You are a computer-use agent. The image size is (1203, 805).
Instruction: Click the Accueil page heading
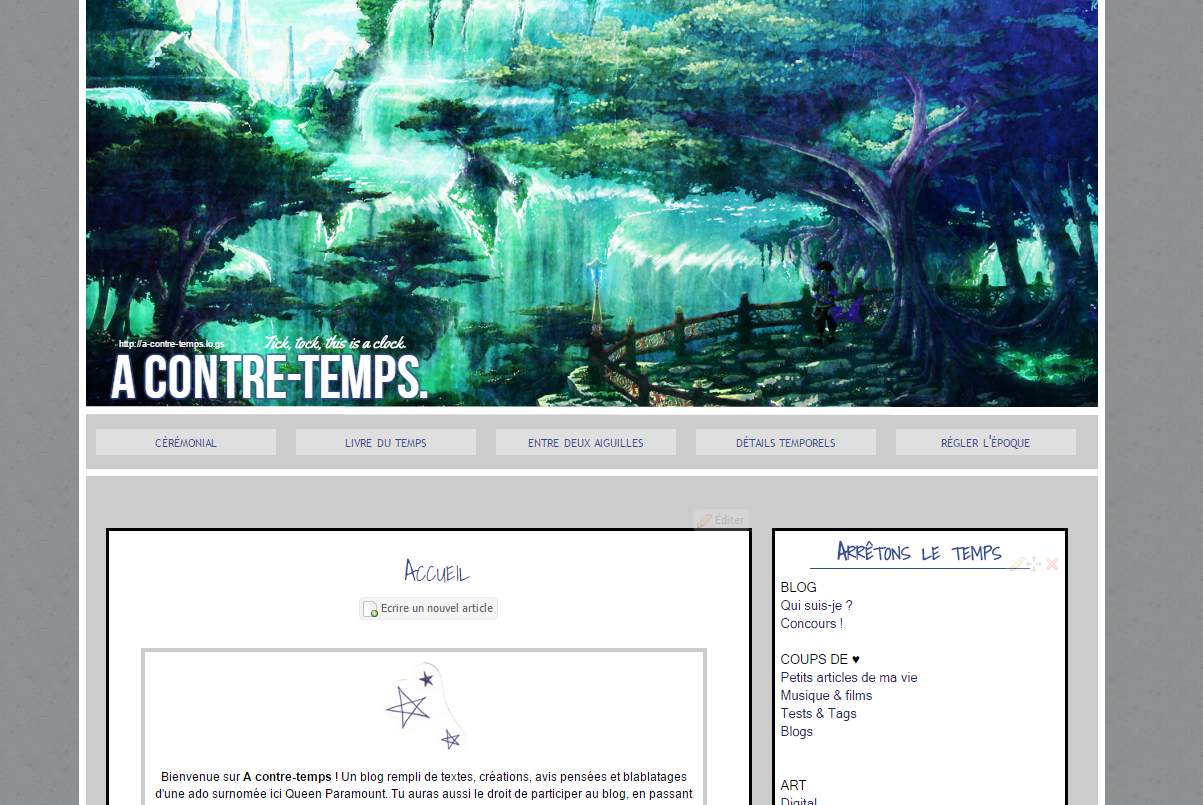click(x=437, y=572)
